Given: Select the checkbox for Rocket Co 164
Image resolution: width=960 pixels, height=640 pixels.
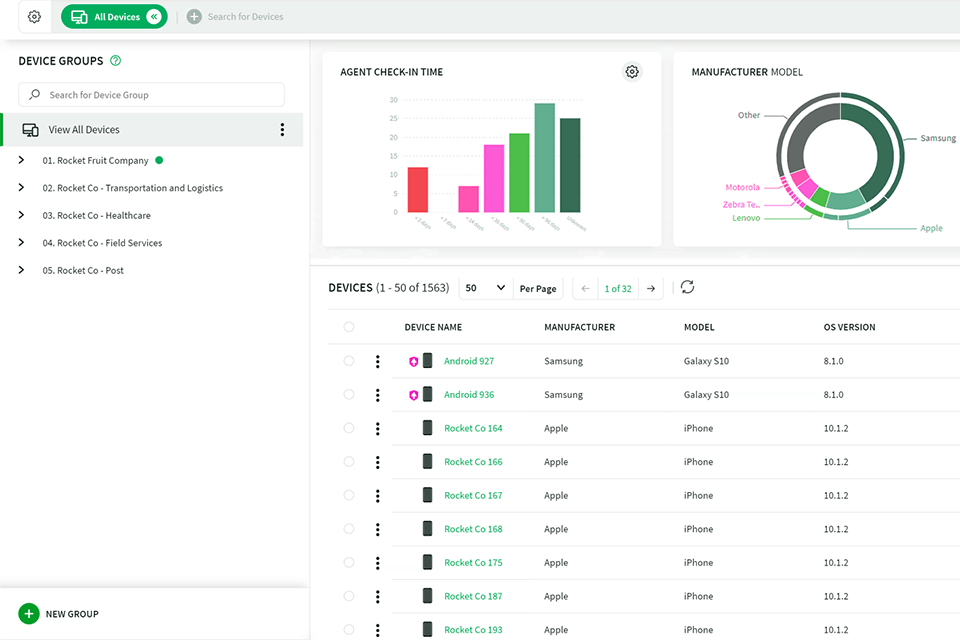Looking at the screenshot, I should pyautogui.click(x=349, y=428).
